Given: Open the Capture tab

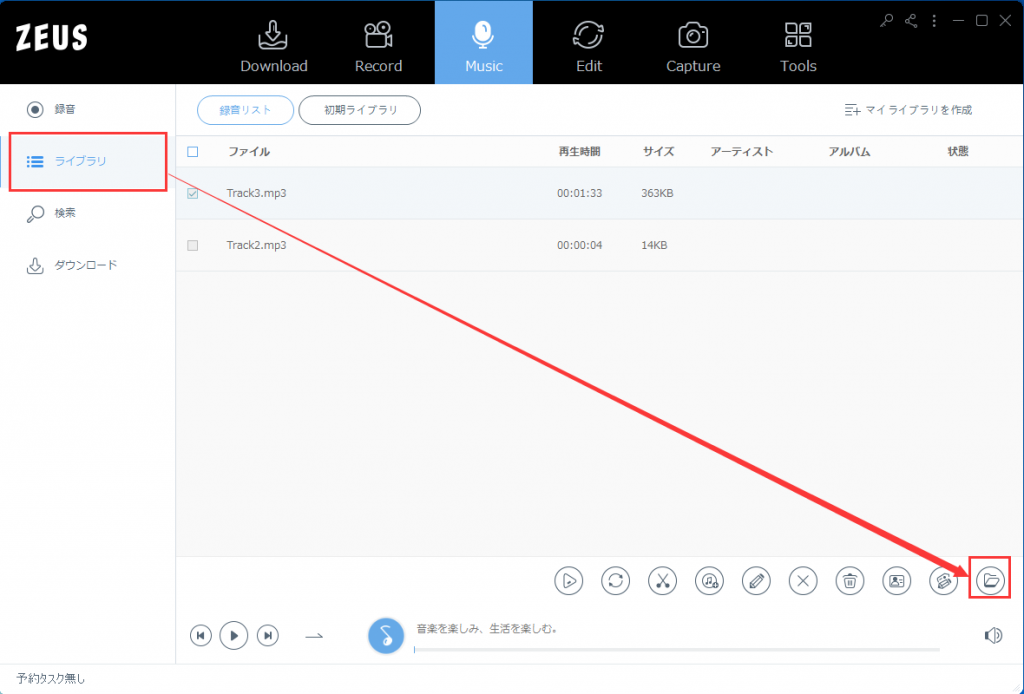Looking at the screenshot, I should click(x=692, y=42).
